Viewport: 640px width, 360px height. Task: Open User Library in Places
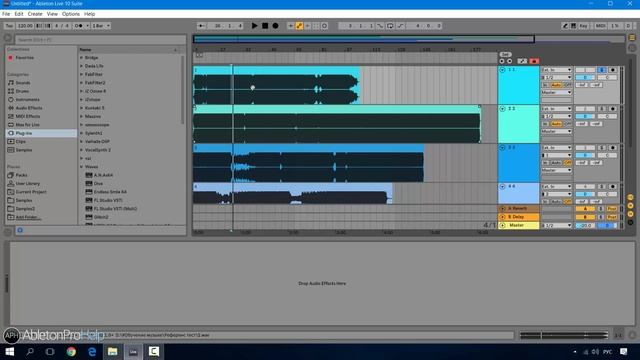pyautogui.click(x=27, y=184)
